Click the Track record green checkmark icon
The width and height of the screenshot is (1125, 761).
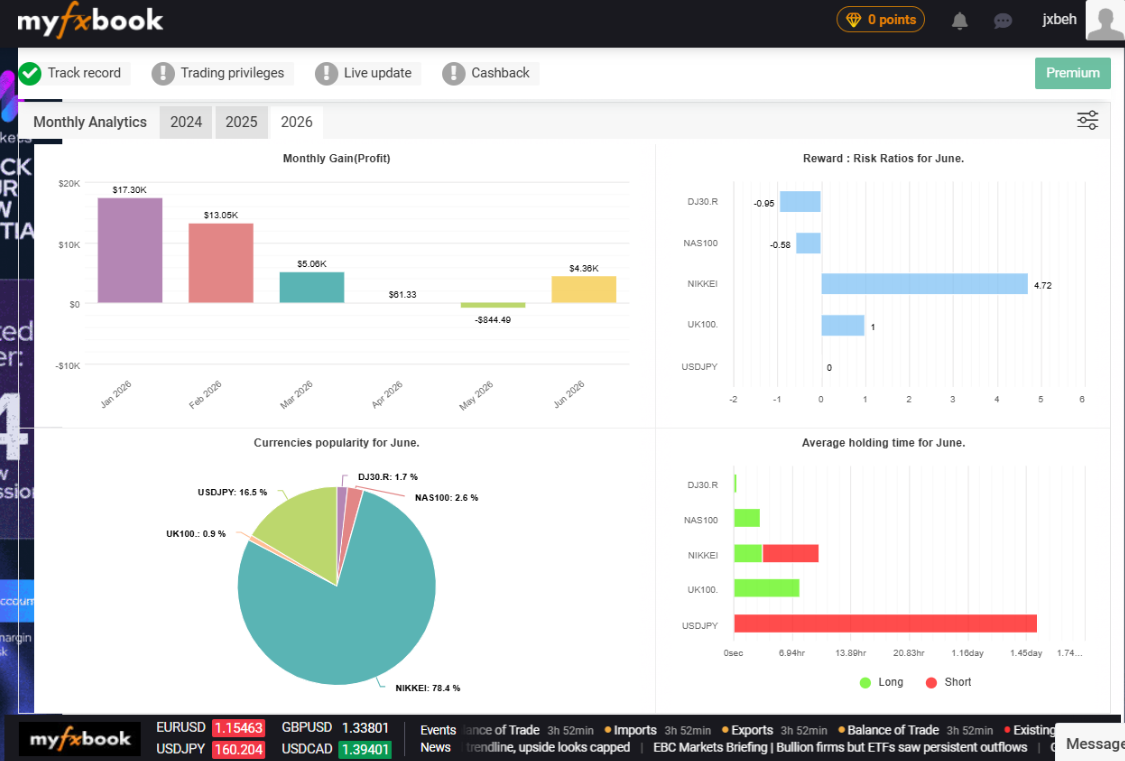coord(30,73)
